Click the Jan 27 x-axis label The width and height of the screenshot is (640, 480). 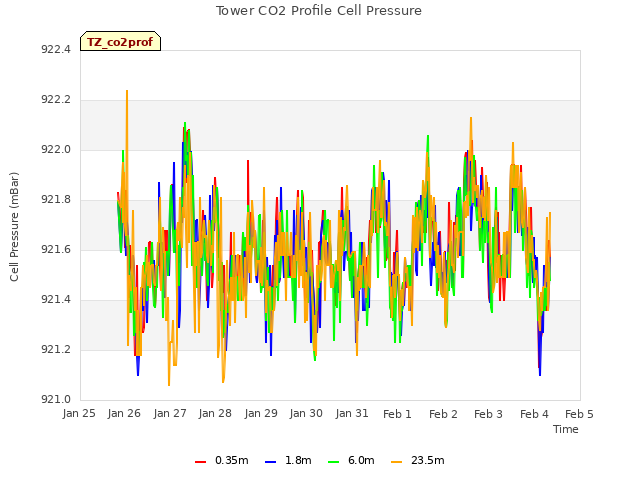(x=170, y=414)
